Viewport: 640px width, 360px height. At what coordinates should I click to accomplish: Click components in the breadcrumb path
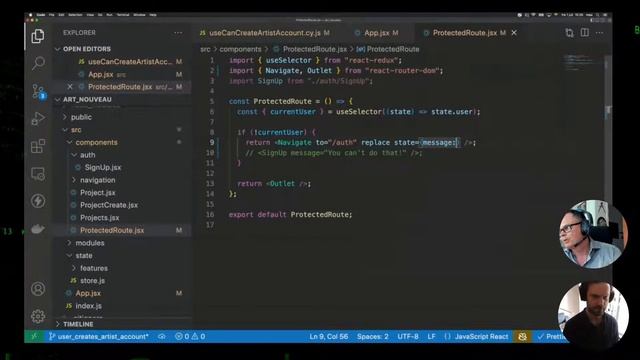click(x=240, y=49)
